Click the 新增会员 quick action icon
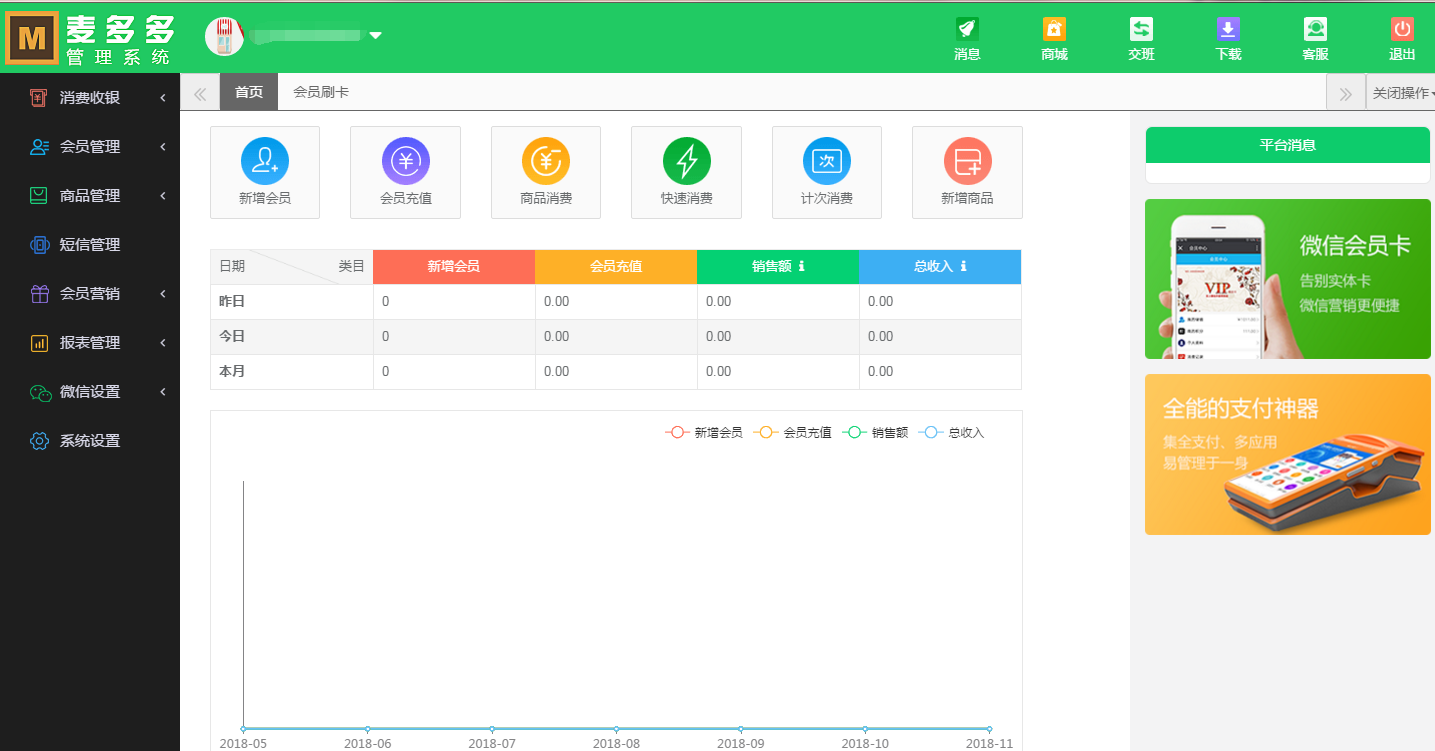This screenshot has height=751, width=1435. (265, 161)
